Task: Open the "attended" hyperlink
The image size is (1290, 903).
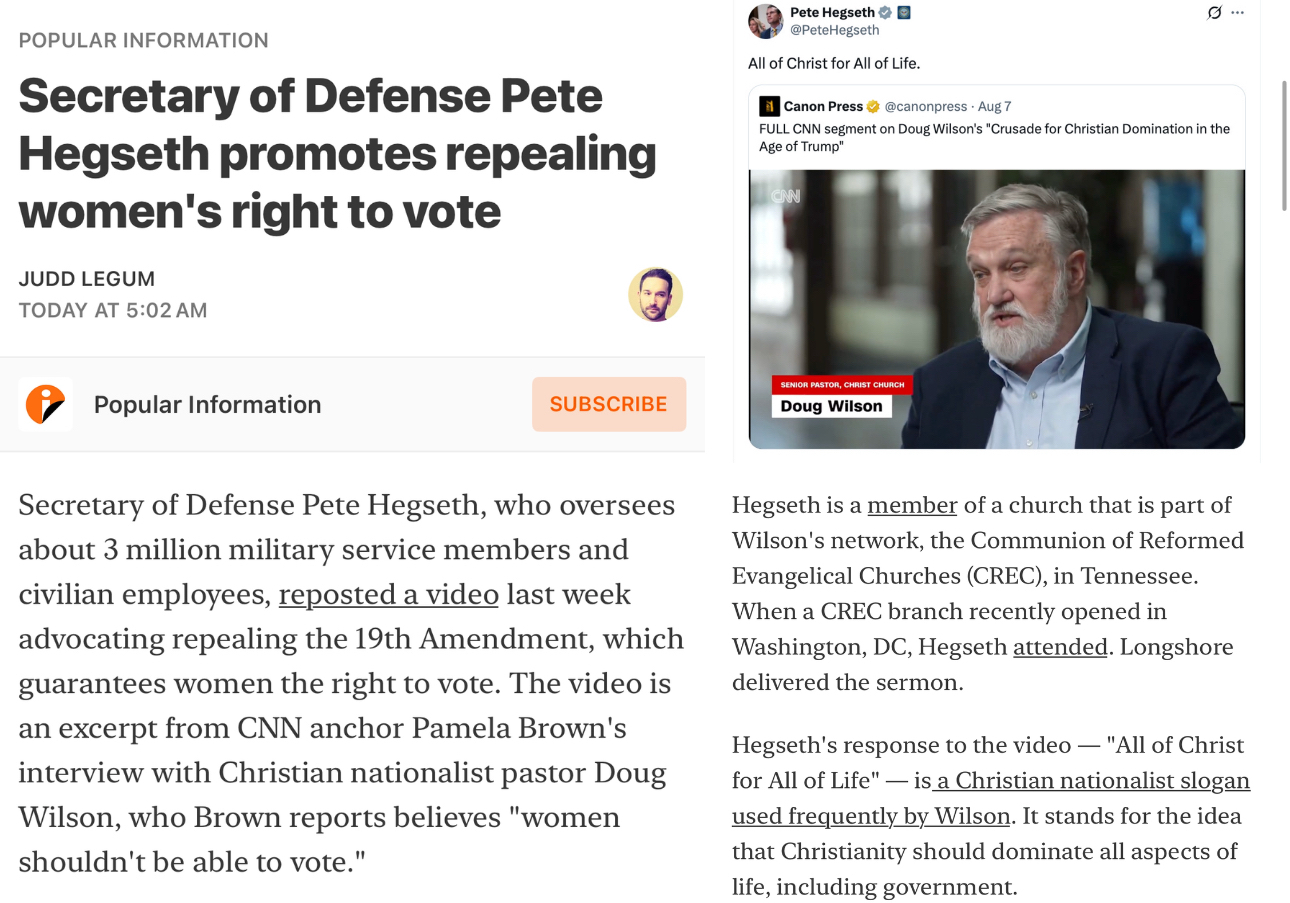Action: [x=1060, y=647]
